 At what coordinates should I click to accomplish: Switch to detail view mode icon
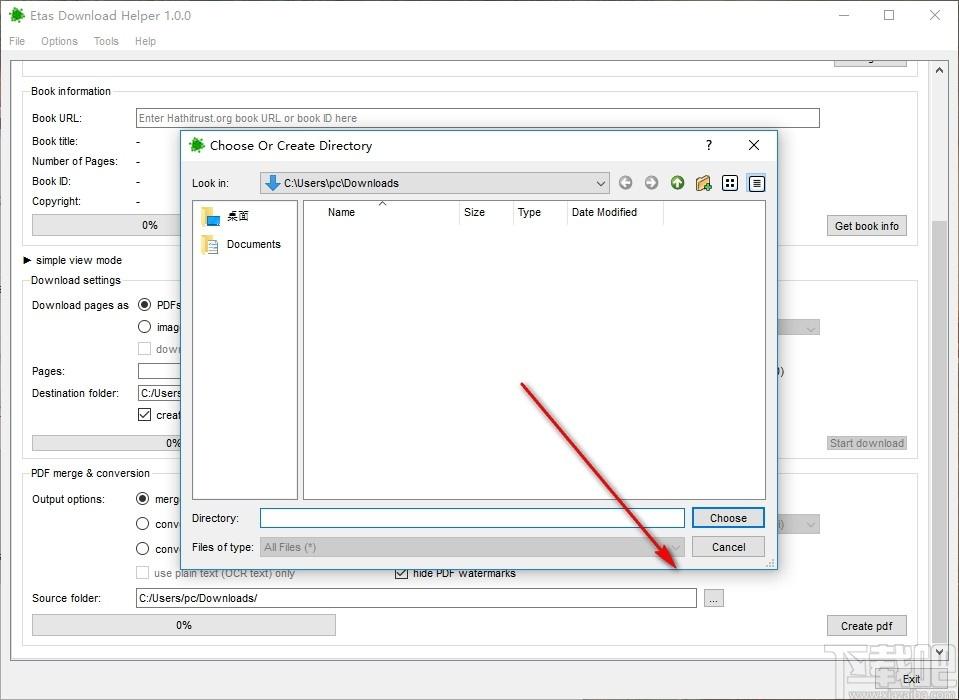pyautogui.click(x=757, y=183)
